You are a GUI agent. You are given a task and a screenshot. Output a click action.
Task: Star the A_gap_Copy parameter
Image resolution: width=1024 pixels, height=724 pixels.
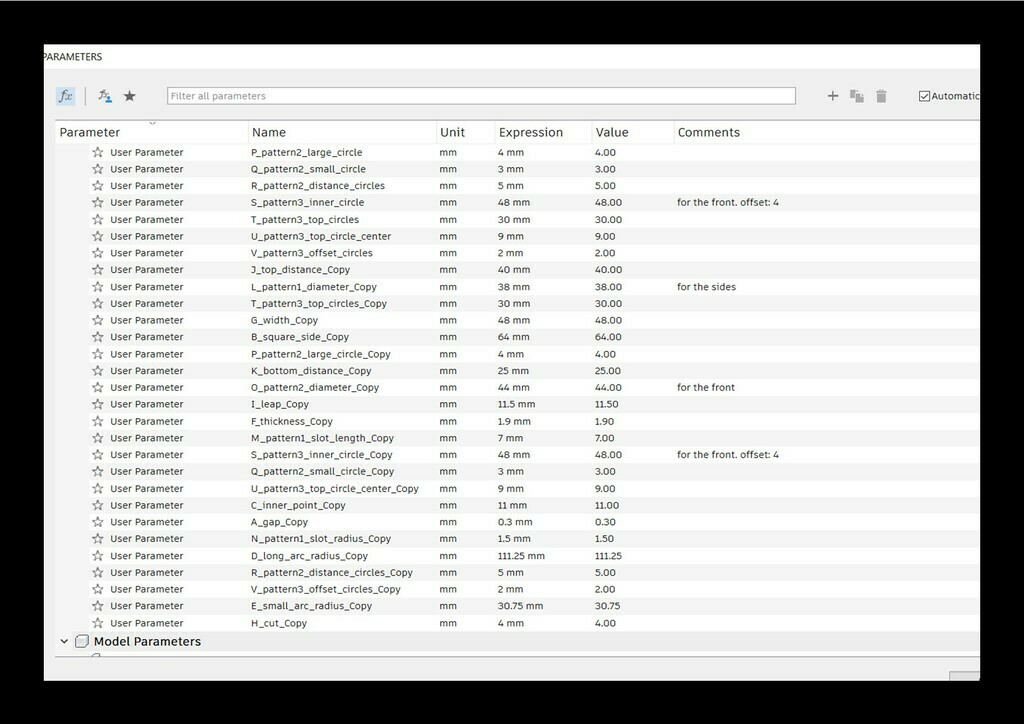(98, 522)
